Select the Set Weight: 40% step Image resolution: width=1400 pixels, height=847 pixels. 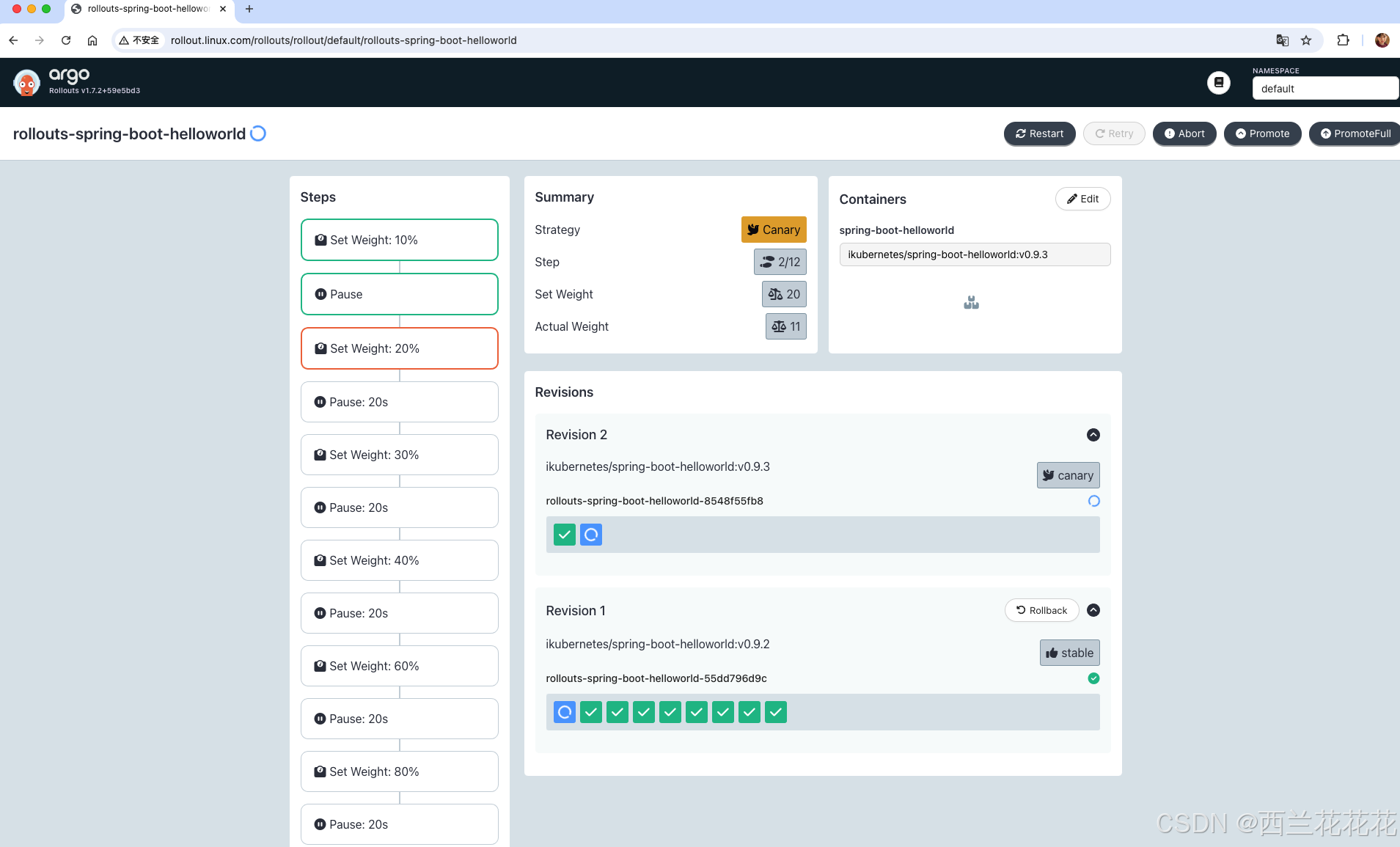[x=400, y=560]
